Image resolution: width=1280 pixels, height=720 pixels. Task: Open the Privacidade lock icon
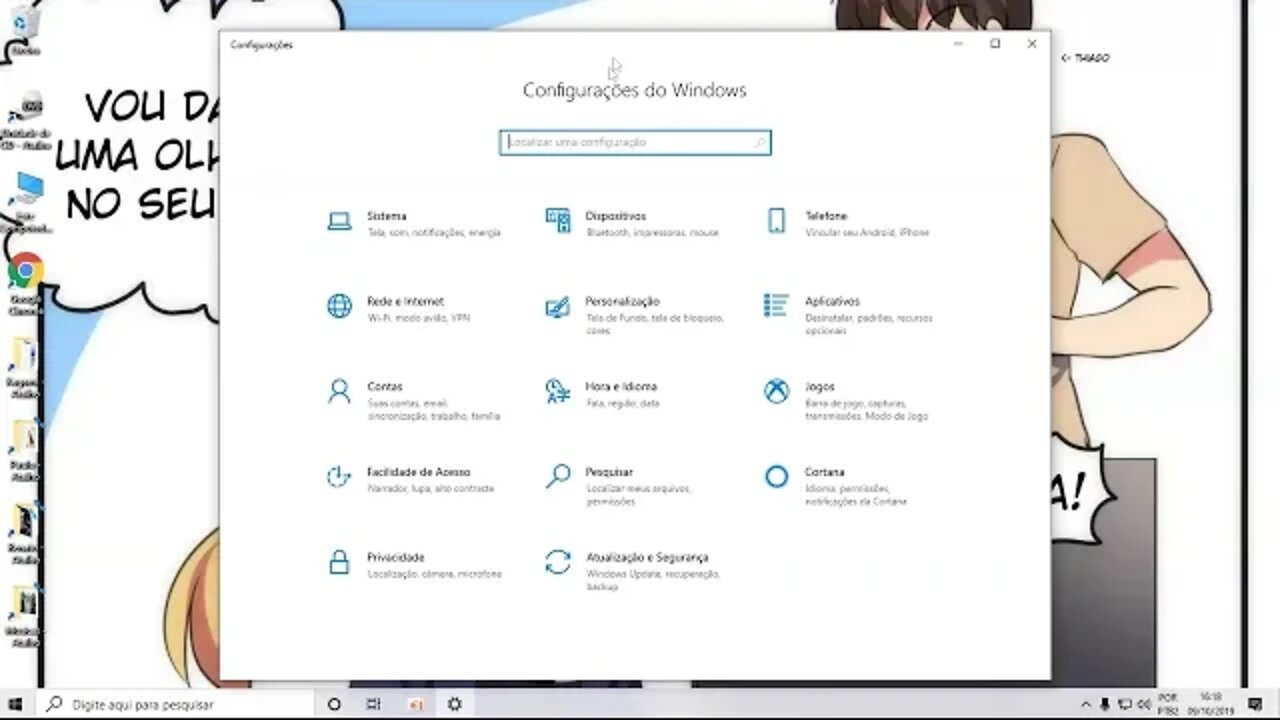point(340,562)
